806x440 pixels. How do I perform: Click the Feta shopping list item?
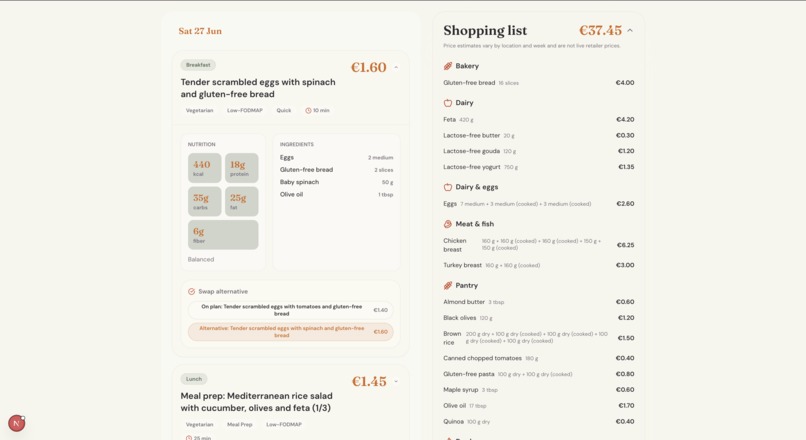tap(539, 119)
